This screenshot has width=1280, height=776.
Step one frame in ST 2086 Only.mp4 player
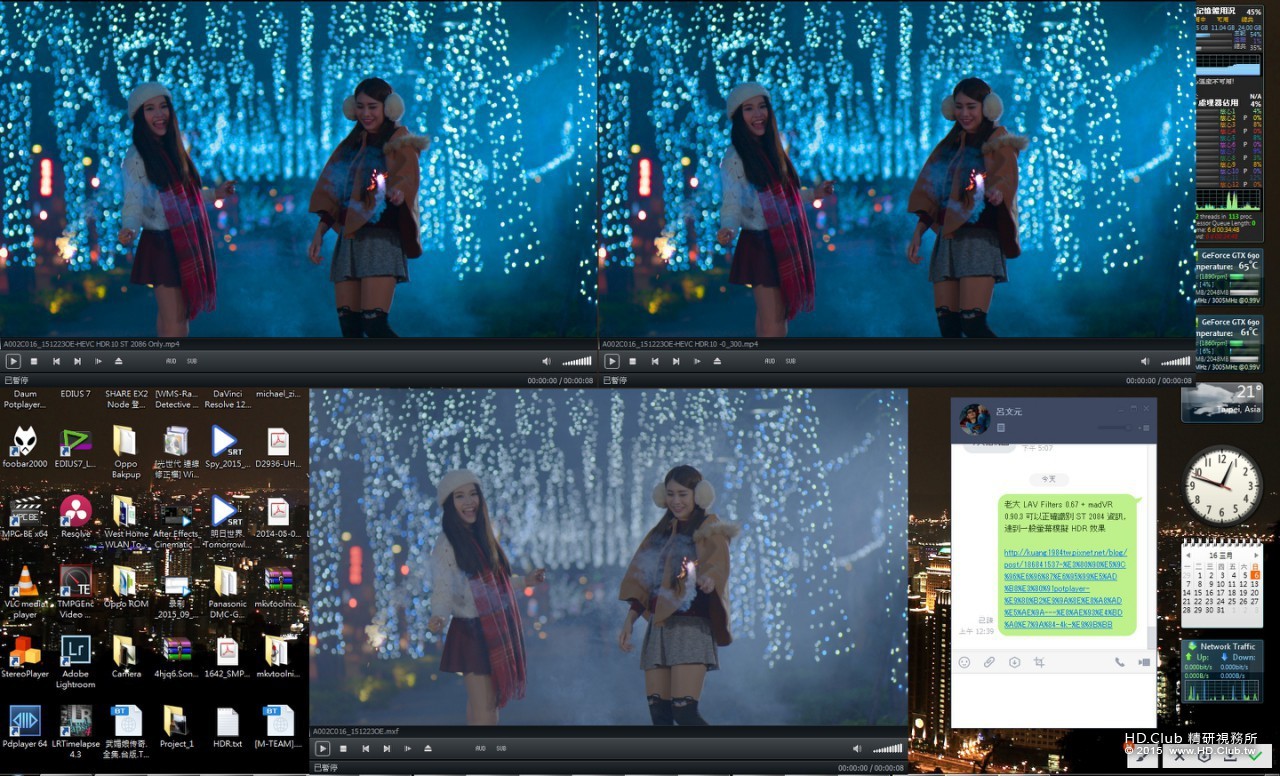tap(98, 361)
